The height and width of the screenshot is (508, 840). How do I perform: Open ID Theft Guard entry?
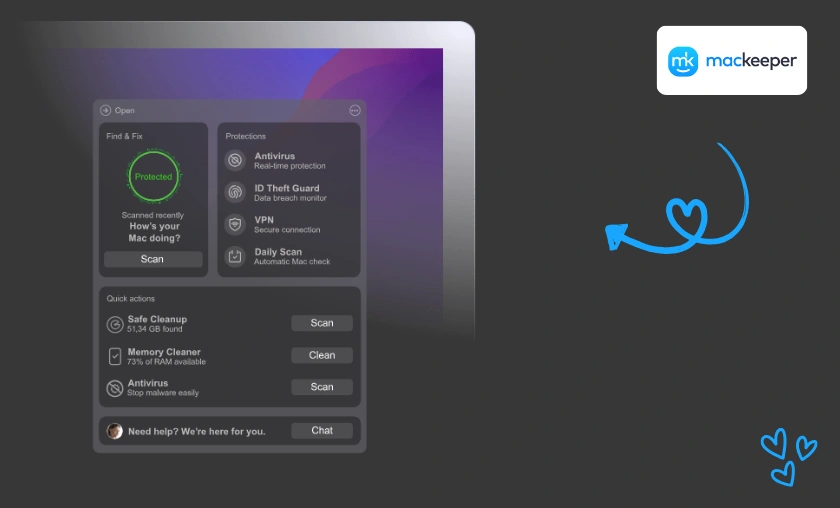tap(290, 192)
